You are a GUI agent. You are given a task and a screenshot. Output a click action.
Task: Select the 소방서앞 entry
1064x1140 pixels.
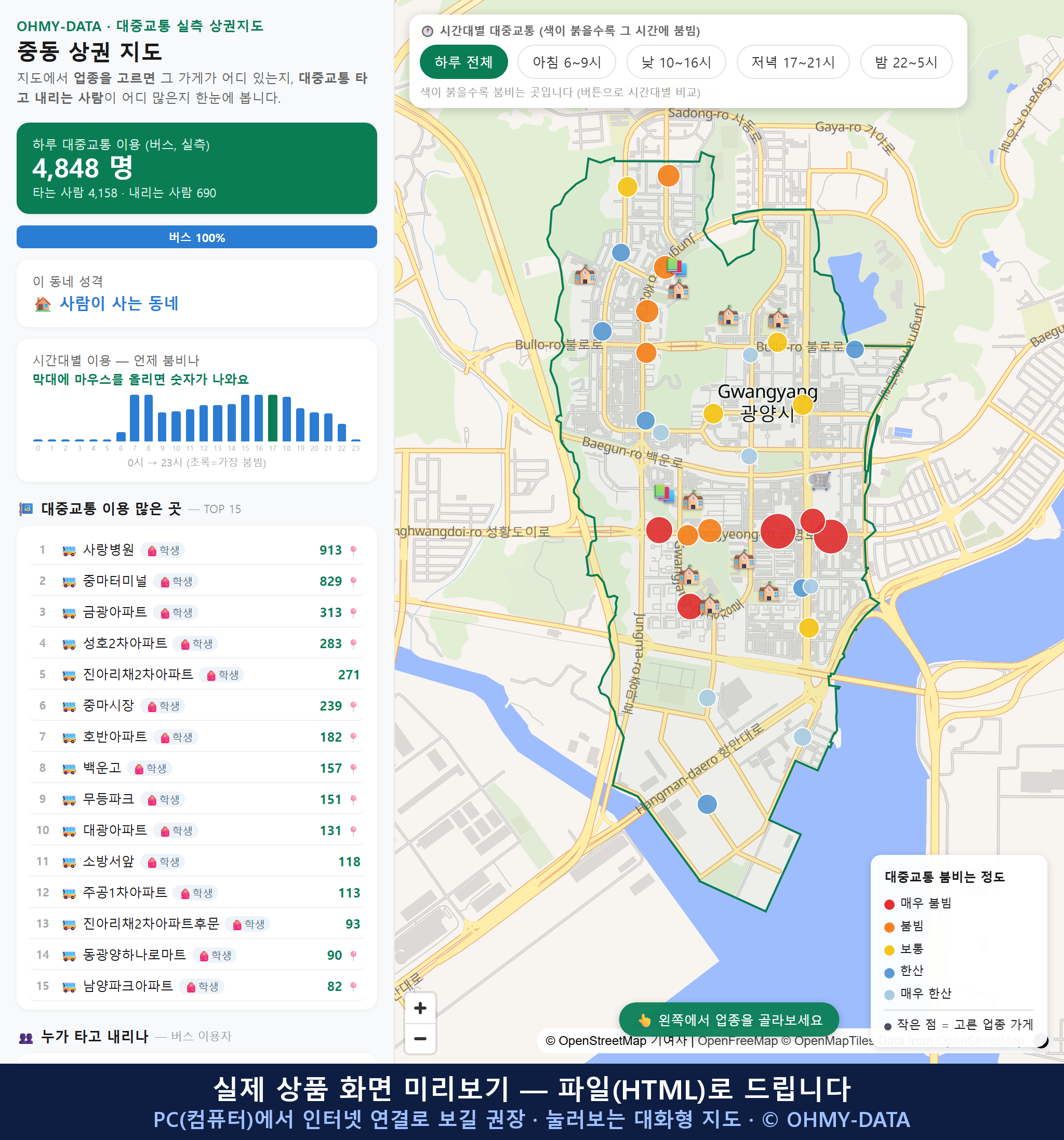(197, 861)
